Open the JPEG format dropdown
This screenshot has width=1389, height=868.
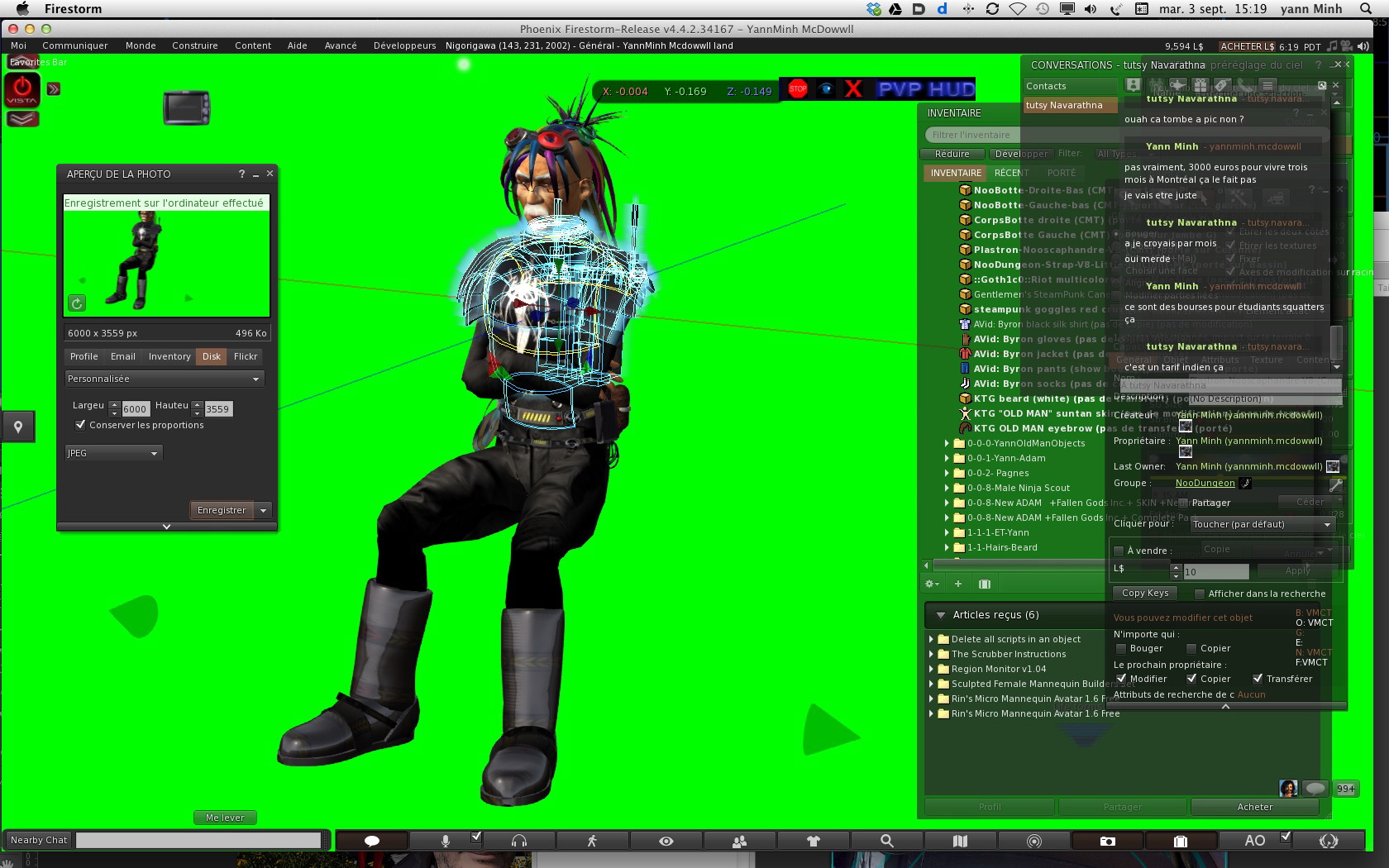114,453
